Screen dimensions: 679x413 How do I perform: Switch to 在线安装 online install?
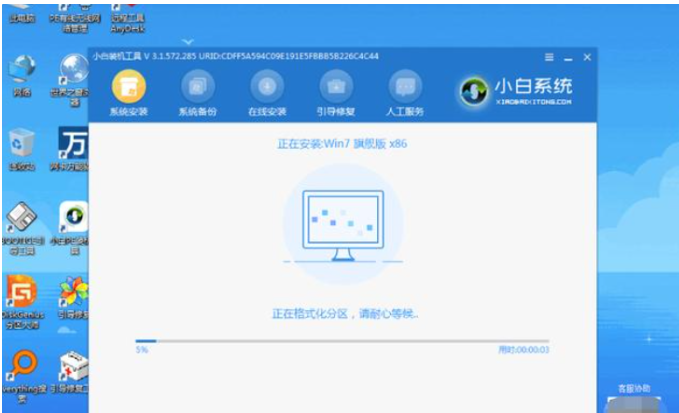coord(267,93)
